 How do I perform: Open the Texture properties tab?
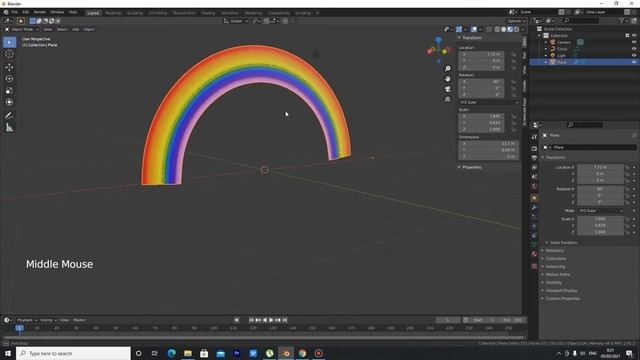coord(534,266)
